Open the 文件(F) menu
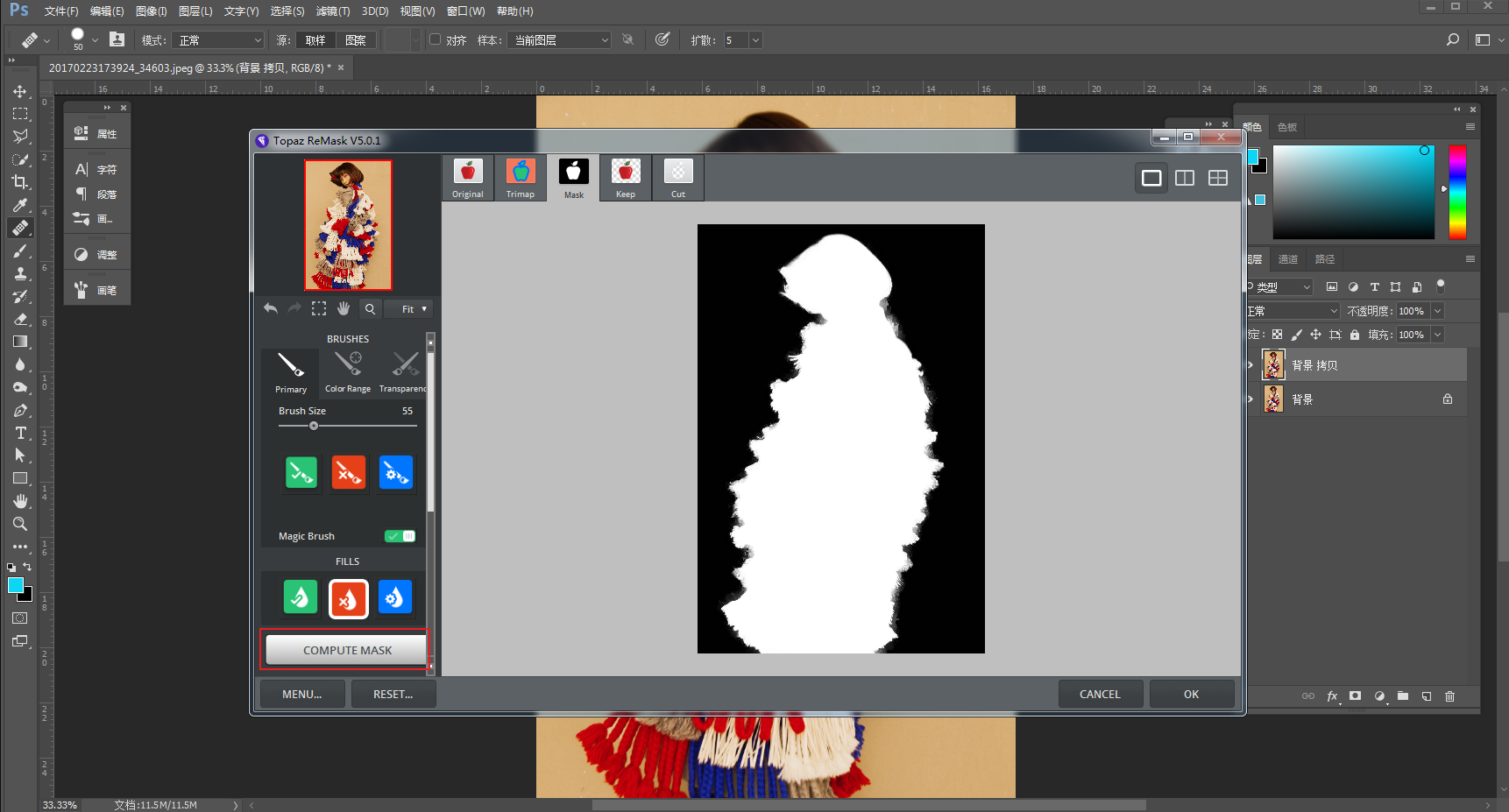1509x812 pixels. click(x=61, y=11)
